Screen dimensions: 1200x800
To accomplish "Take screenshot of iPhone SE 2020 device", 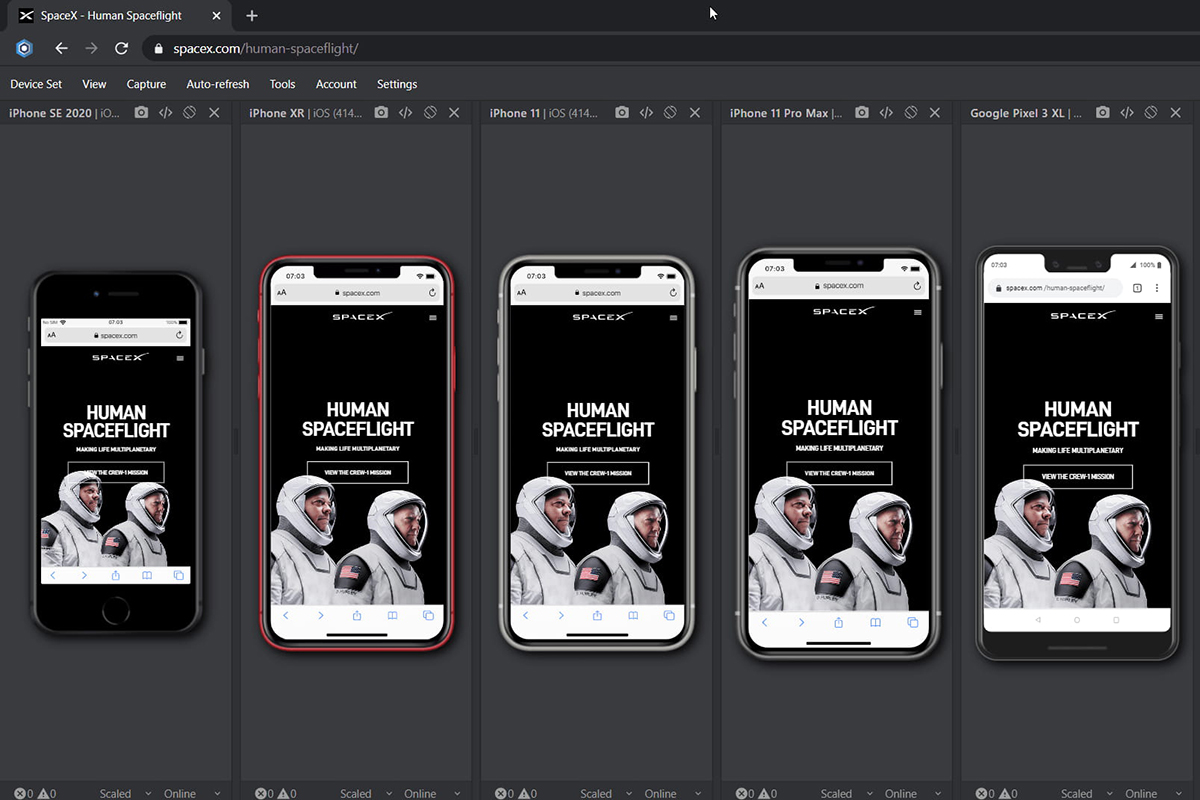I will pyautogui.click(x=141, y=113).
